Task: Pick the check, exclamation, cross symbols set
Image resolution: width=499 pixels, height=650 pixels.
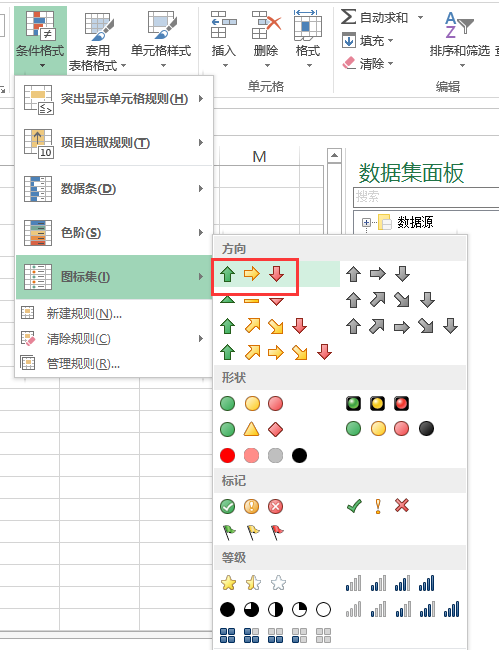Action: (x=378, y=506)
